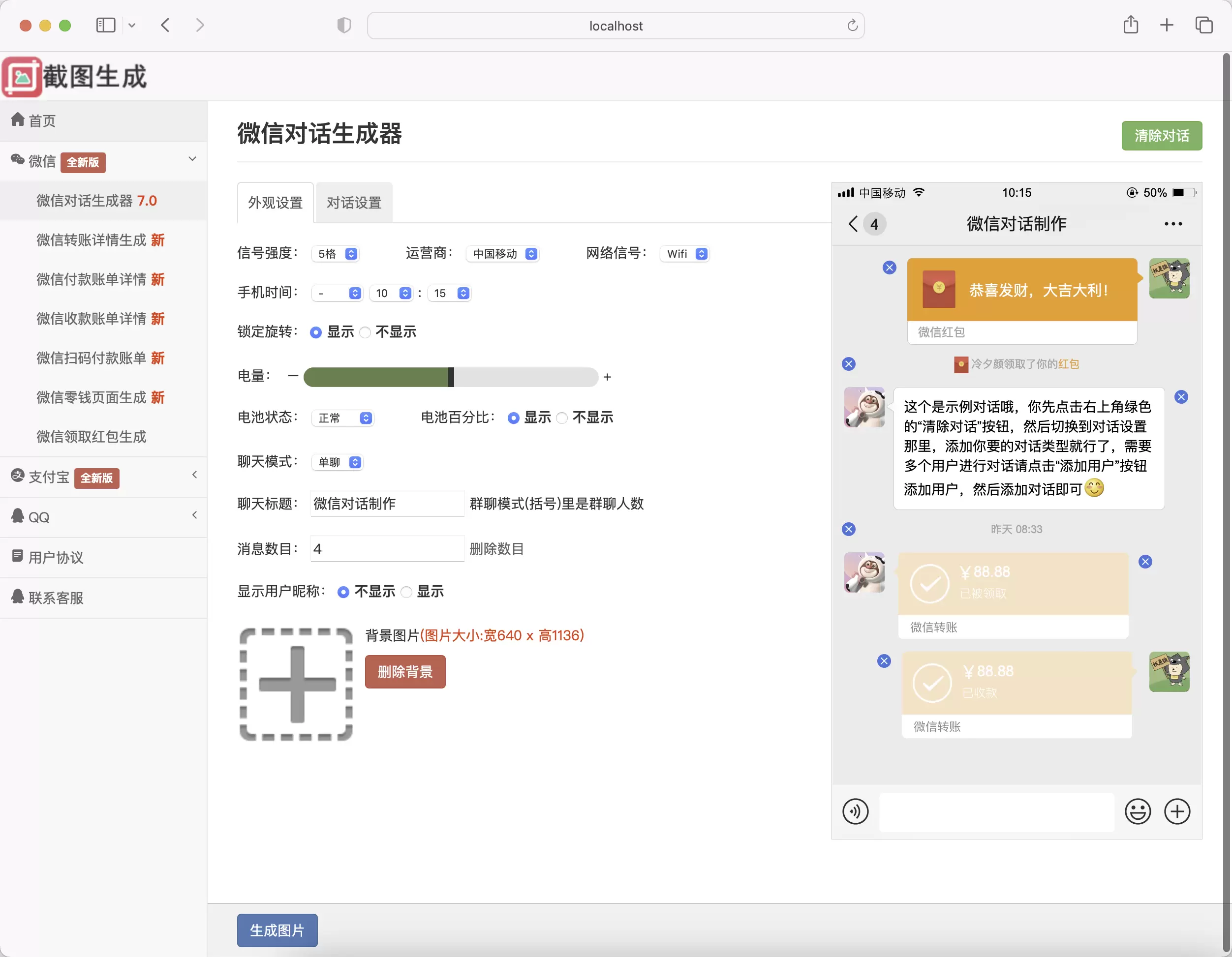1232x957 pixels.
Task: Click the battery minus icon
Action: pos(293,376)
